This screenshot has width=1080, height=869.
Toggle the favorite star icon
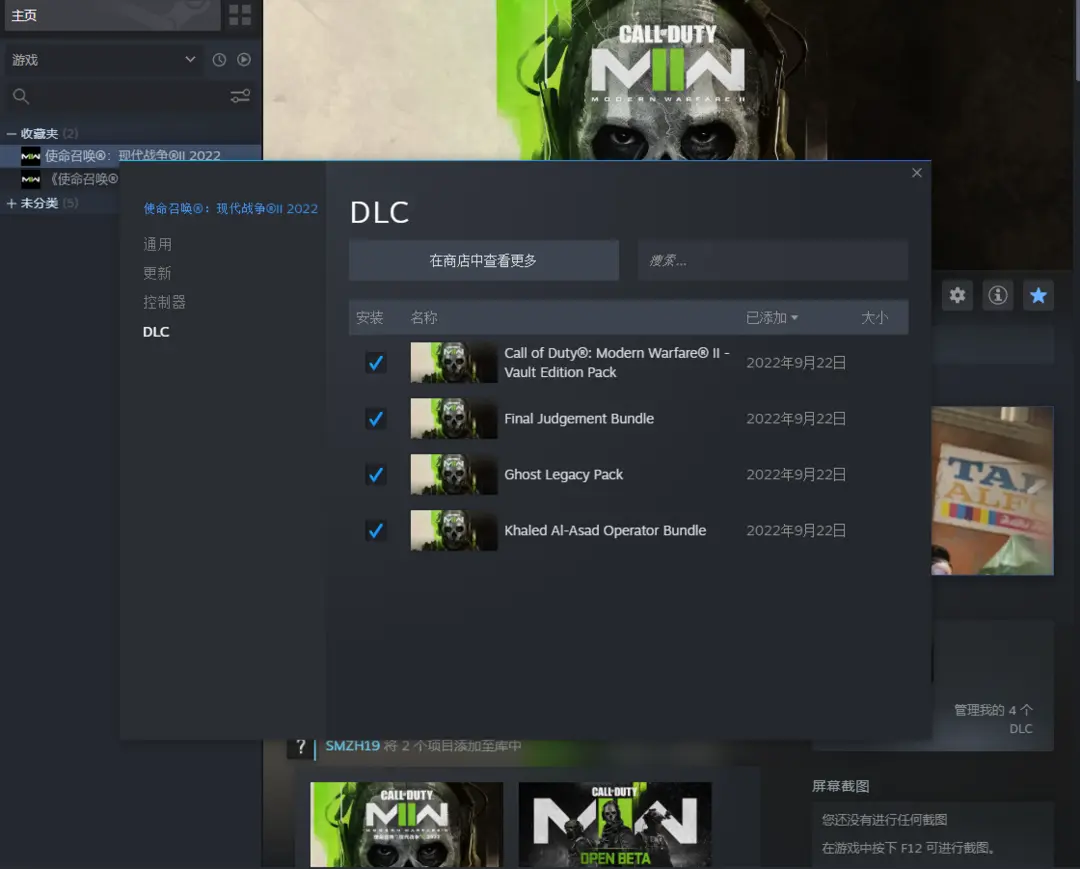point(1038,295)
